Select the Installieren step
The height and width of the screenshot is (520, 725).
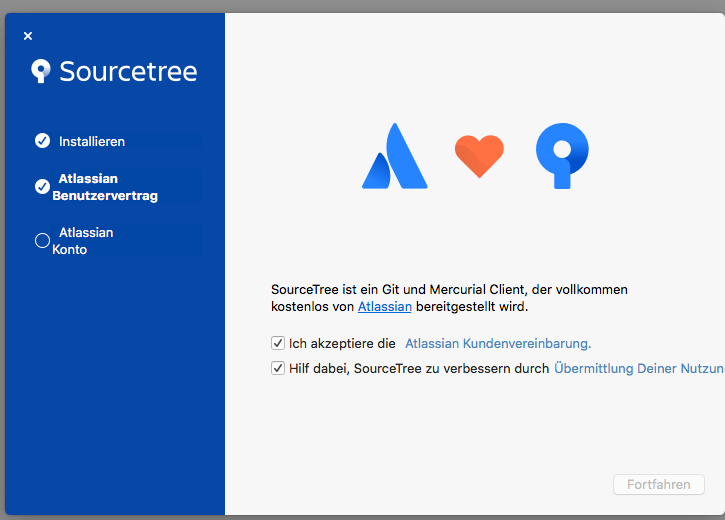(x=92, y=141)
